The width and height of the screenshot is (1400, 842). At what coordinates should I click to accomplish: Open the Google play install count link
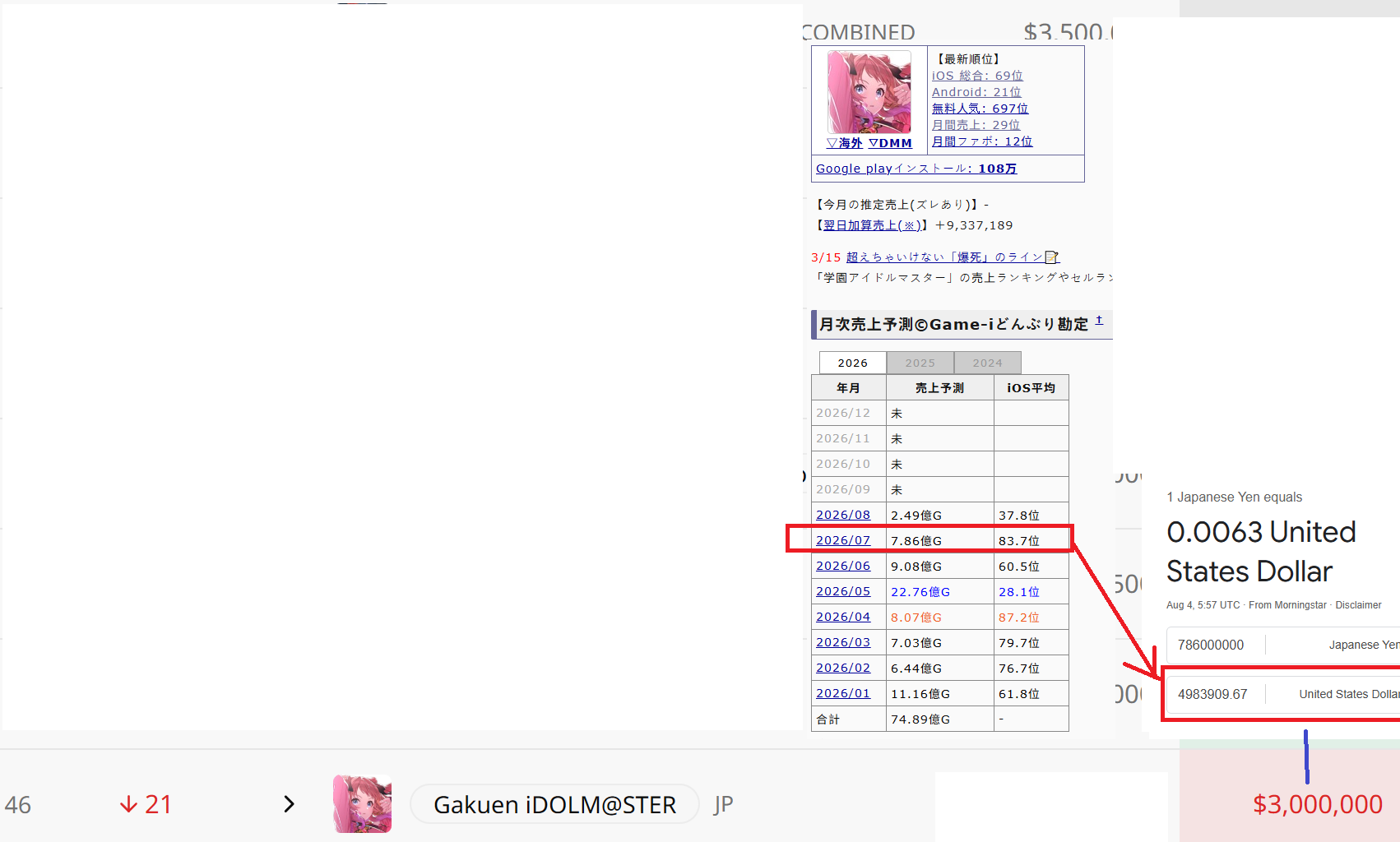916,169
